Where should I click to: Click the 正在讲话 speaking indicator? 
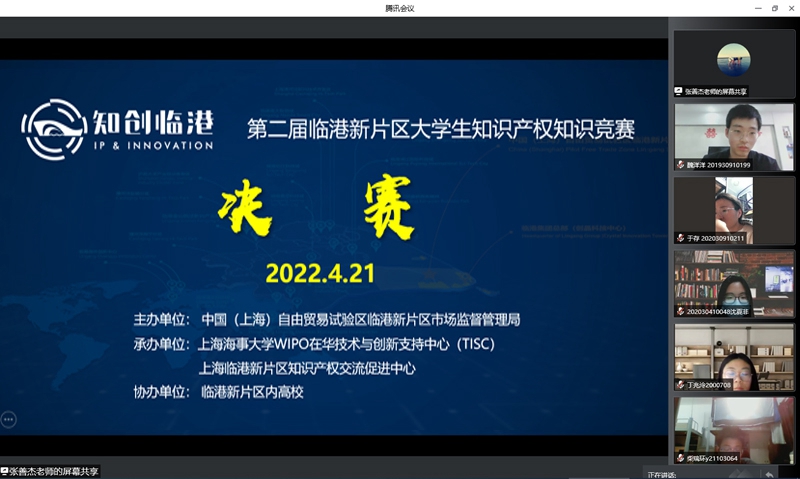pos(662,474)
